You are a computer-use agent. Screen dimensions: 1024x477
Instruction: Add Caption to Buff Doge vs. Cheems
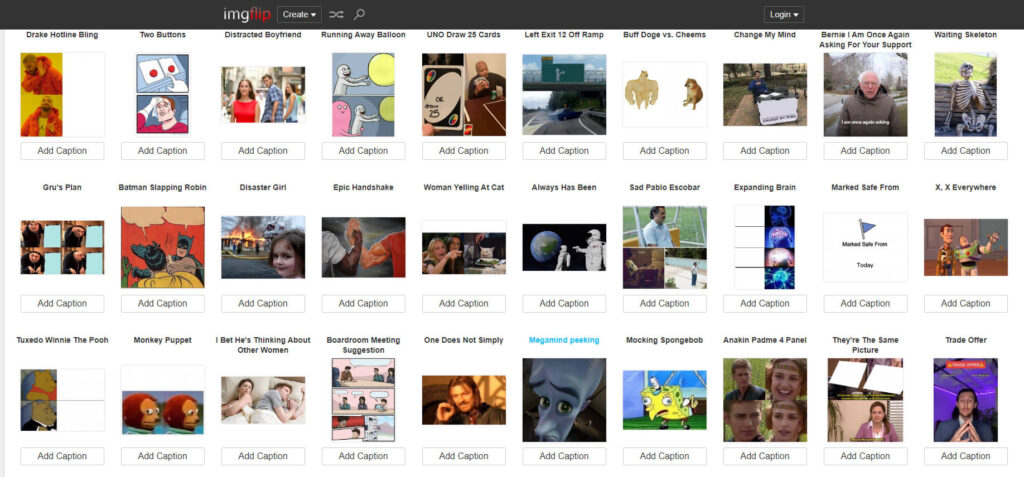665,151
